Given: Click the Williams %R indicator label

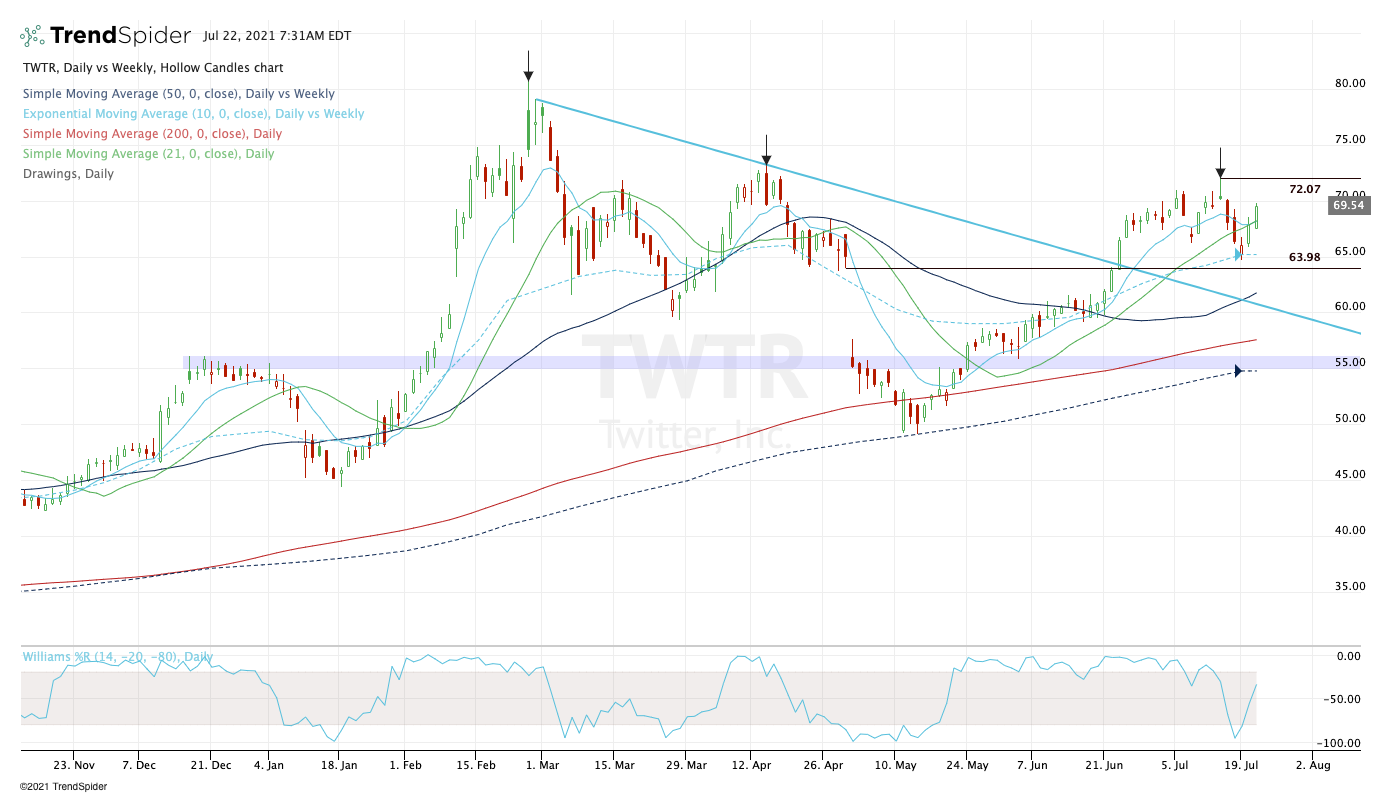Looking at the screenshot, I should pyautogui.click(x=117, y=657).
